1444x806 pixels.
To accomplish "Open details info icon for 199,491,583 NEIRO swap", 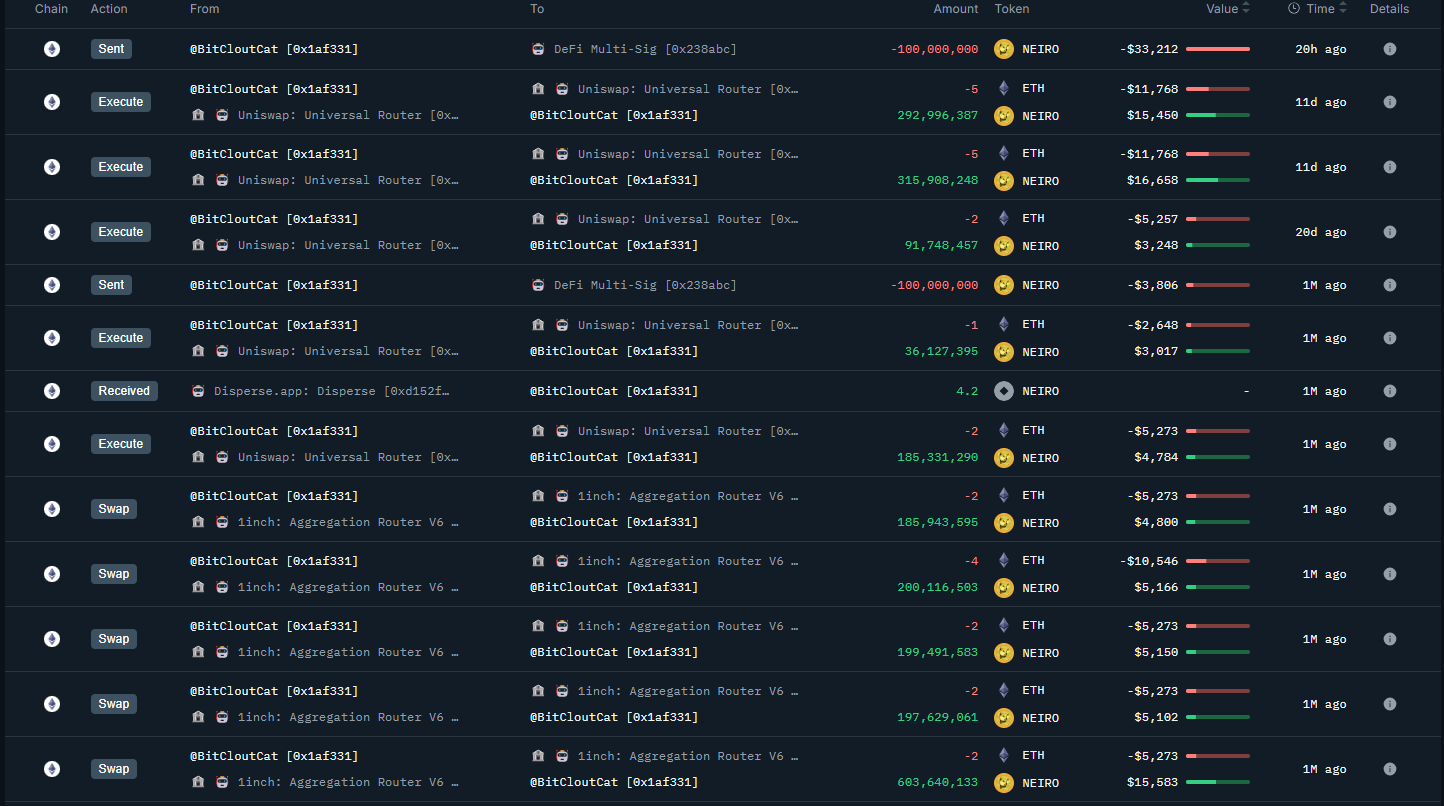I will point(1389,639).
